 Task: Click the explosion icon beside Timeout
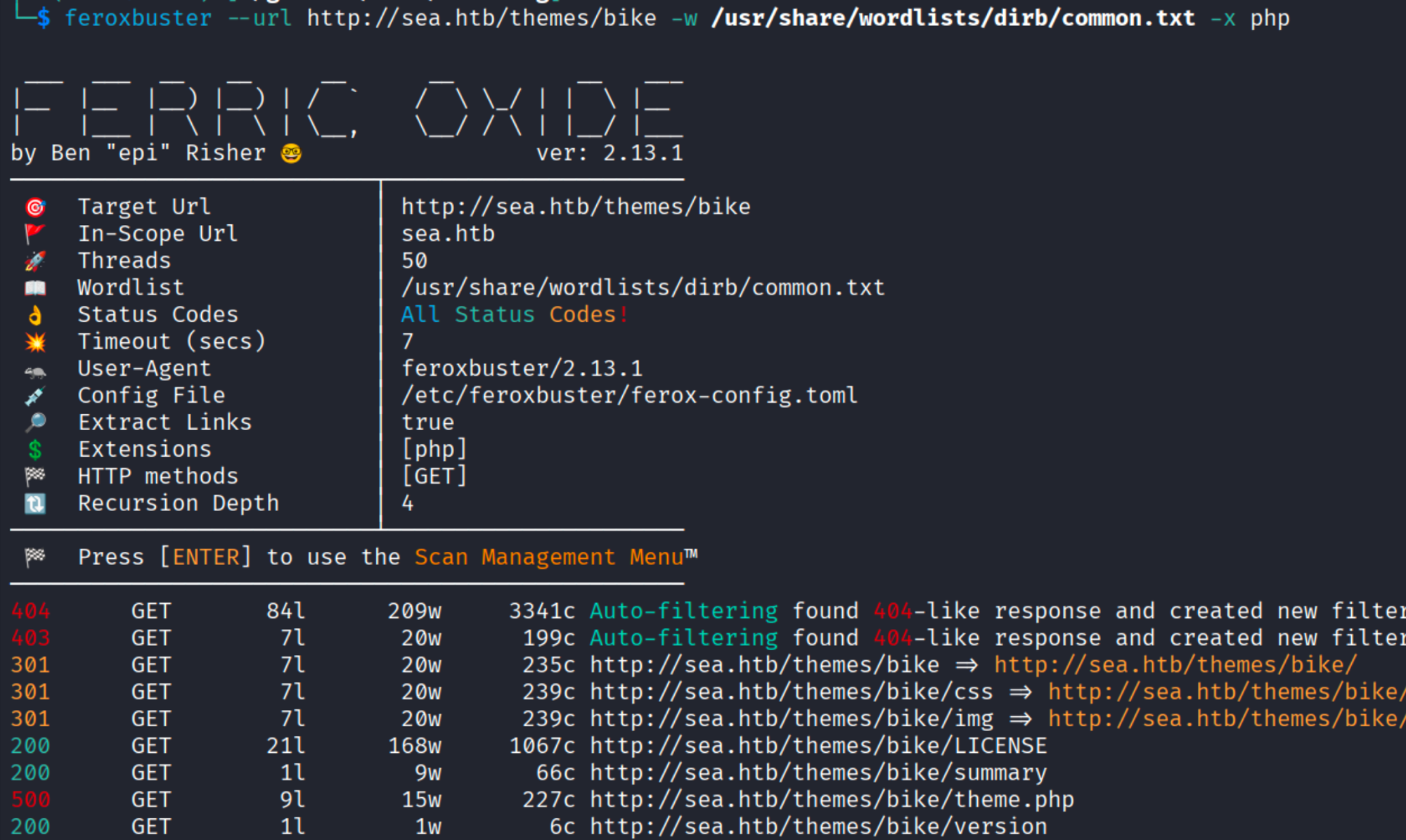[x=35, y=342]
